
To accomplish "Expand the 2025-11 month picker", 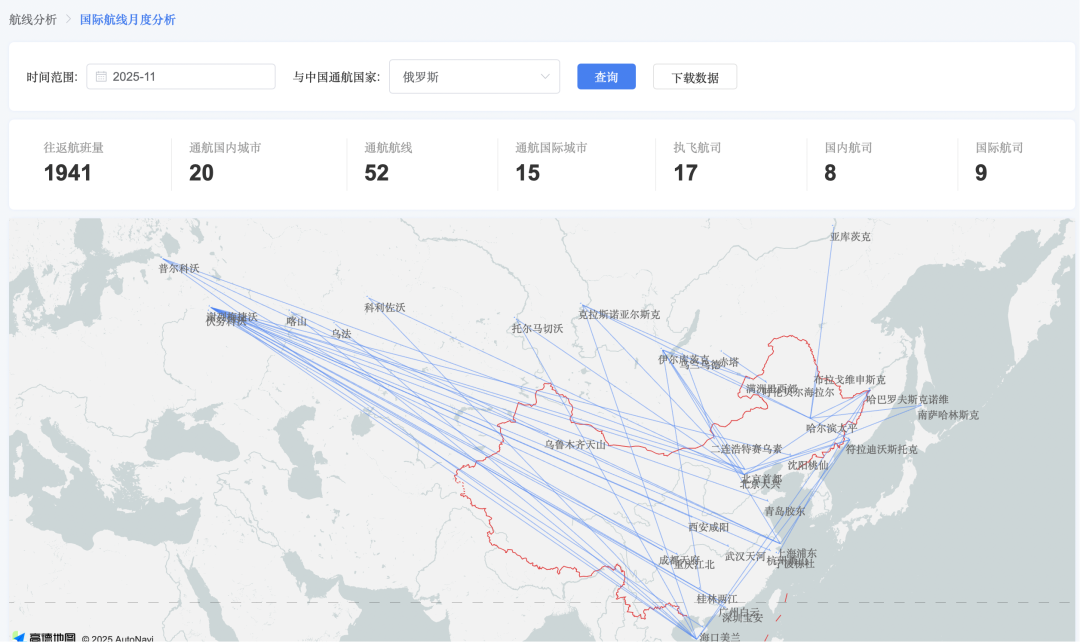I will coord(180,76).
